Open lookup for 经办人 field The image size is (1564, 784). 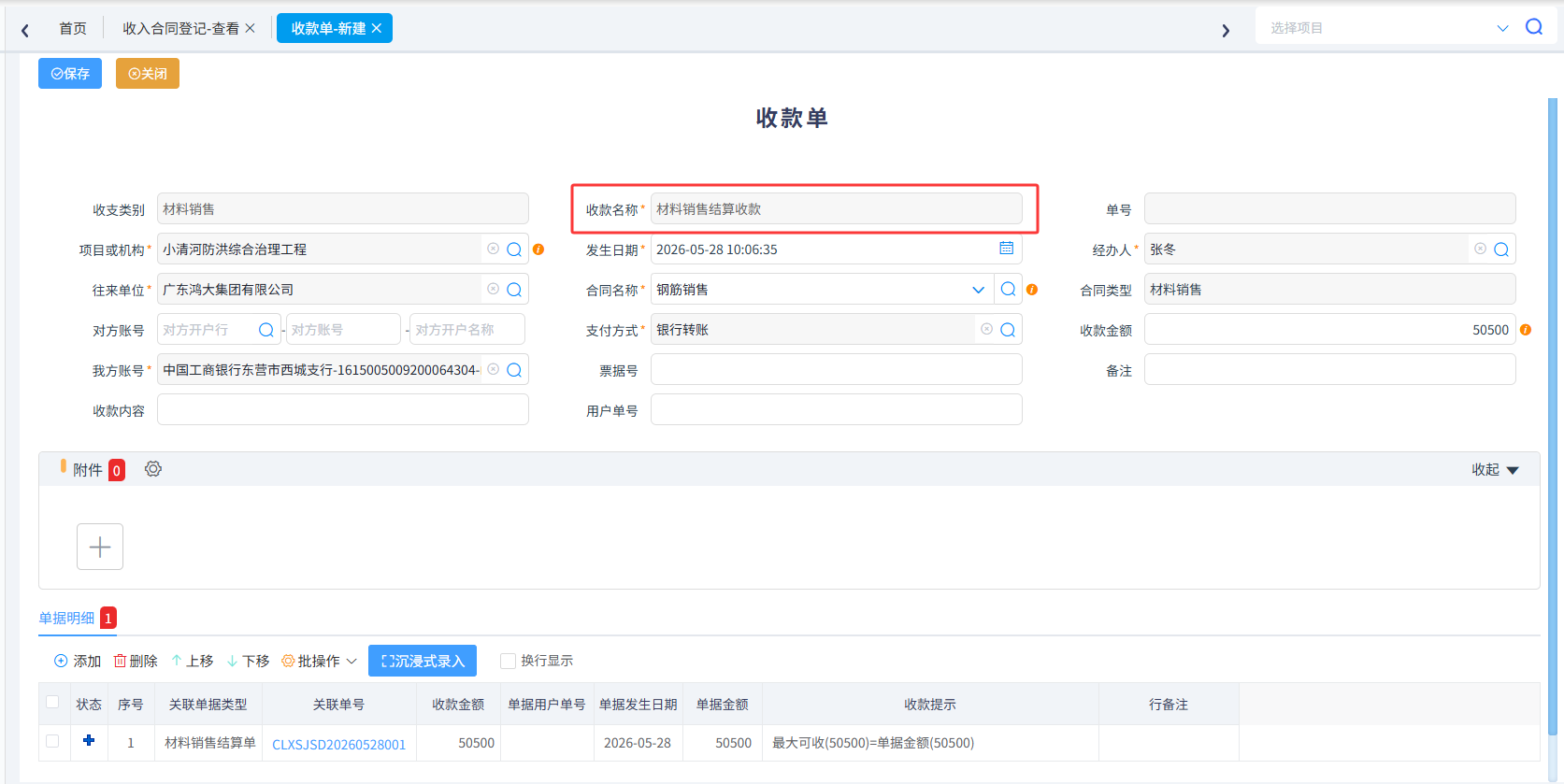click(x=1501, y=249)
